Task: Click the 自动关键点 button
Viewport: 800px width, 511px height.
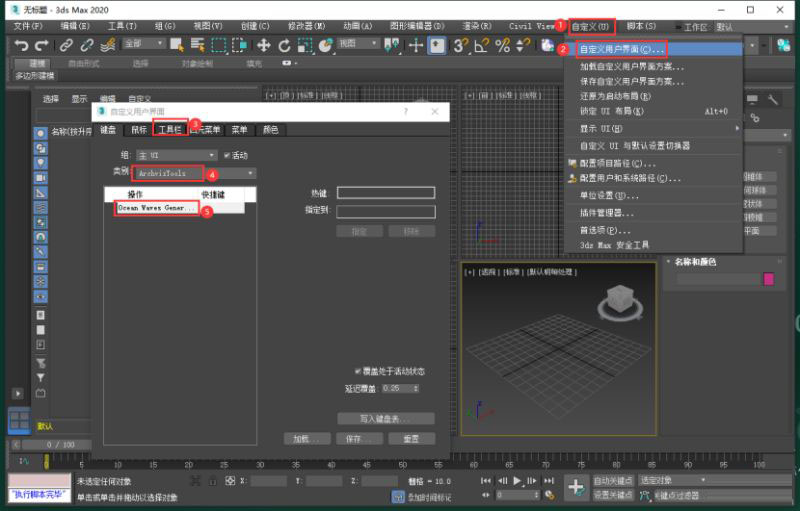Action: click(x=613, y=480)
